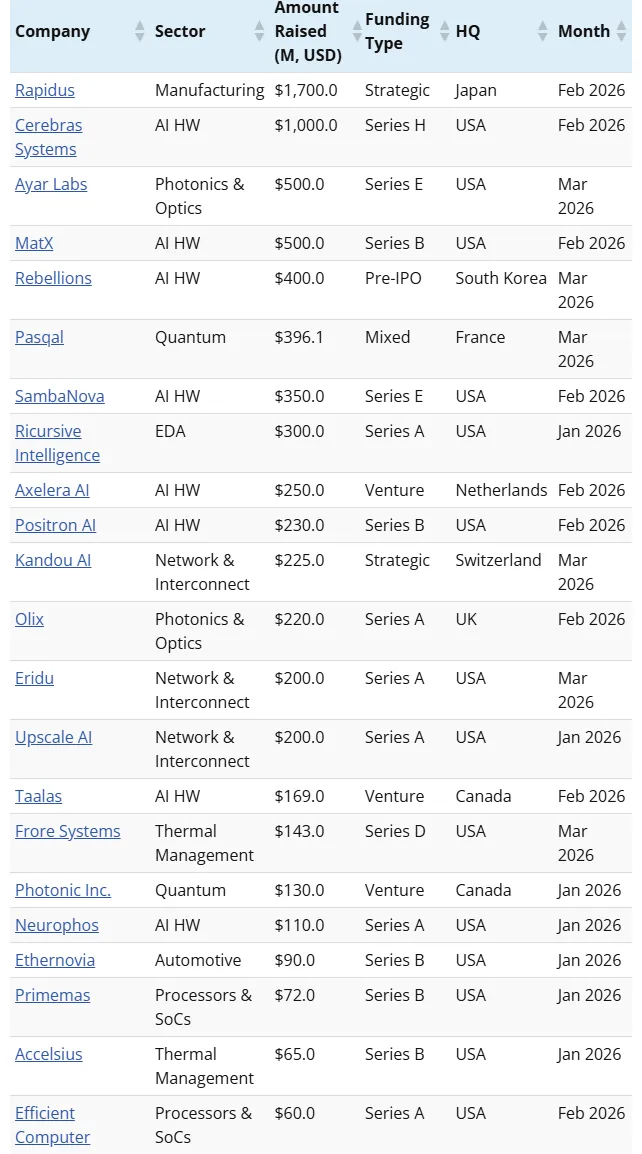Click the Axelera AI link
The image size is (642, 1154).
coord(52,490)
